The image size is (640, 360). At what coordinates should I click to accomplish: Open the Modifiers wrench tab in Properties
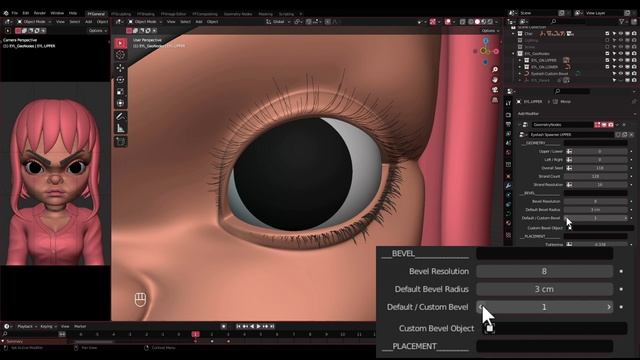point(508,186)
